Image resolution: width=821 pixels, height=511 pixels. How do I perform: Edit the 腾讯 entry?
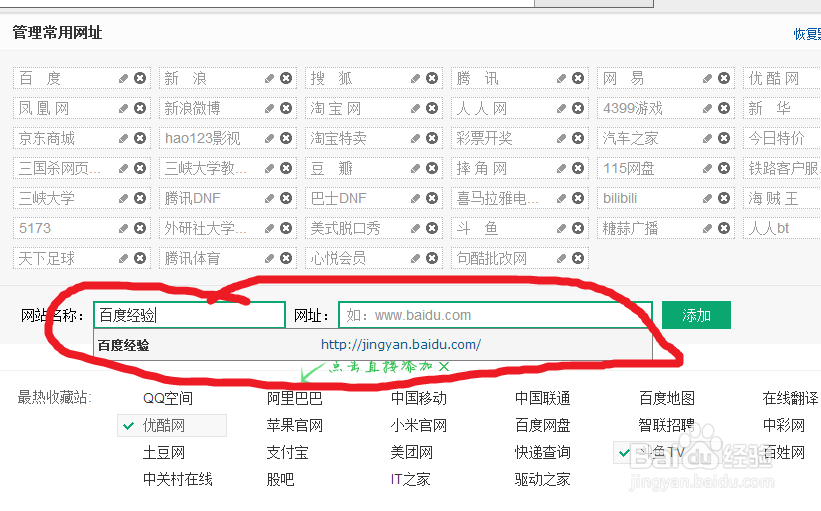[x=562, y=79]
